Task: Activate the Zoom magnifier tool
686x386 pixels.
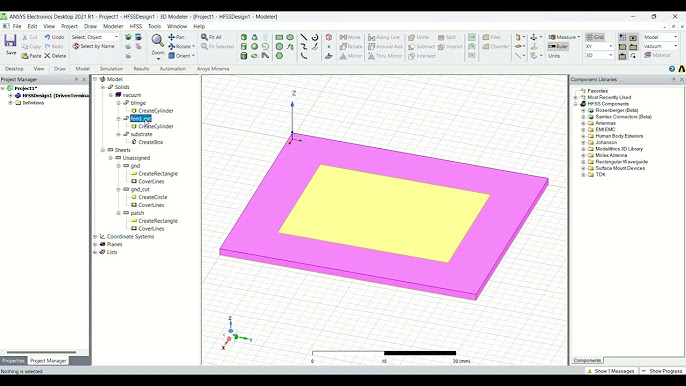Action: click(x=158, y=40)
